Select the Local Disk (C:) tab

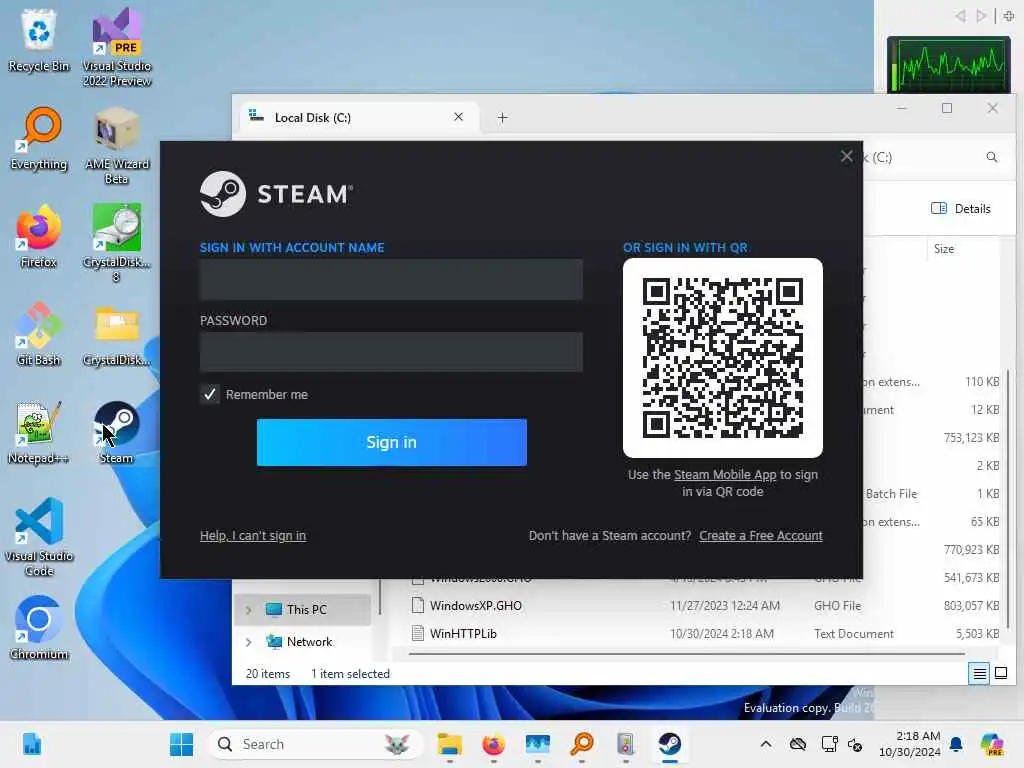pyautogui.click(x=358, y=118)
